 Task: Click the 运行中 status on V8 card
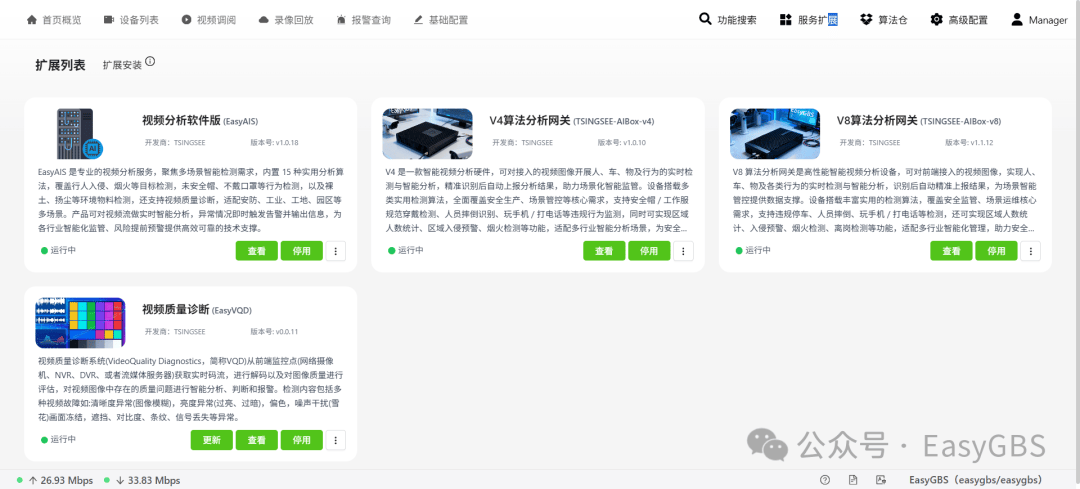click(x=753, y=250)
